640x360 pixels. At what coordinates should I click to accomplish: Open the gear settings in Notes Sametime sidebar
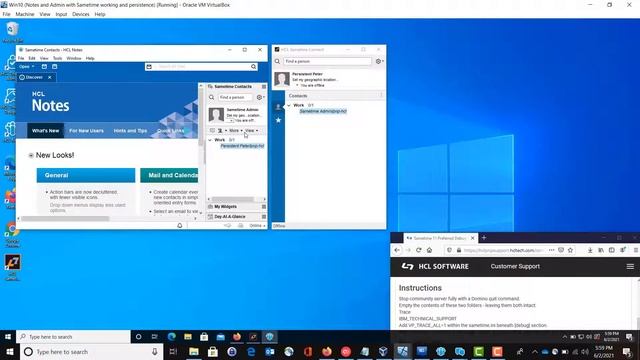[x=260, y=98]
